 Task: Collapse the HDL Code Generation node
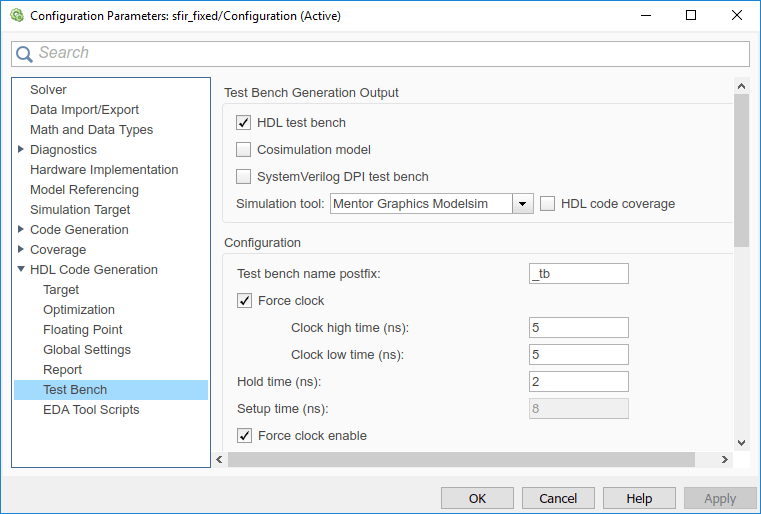pyautogui.click(x=21, y=269)
